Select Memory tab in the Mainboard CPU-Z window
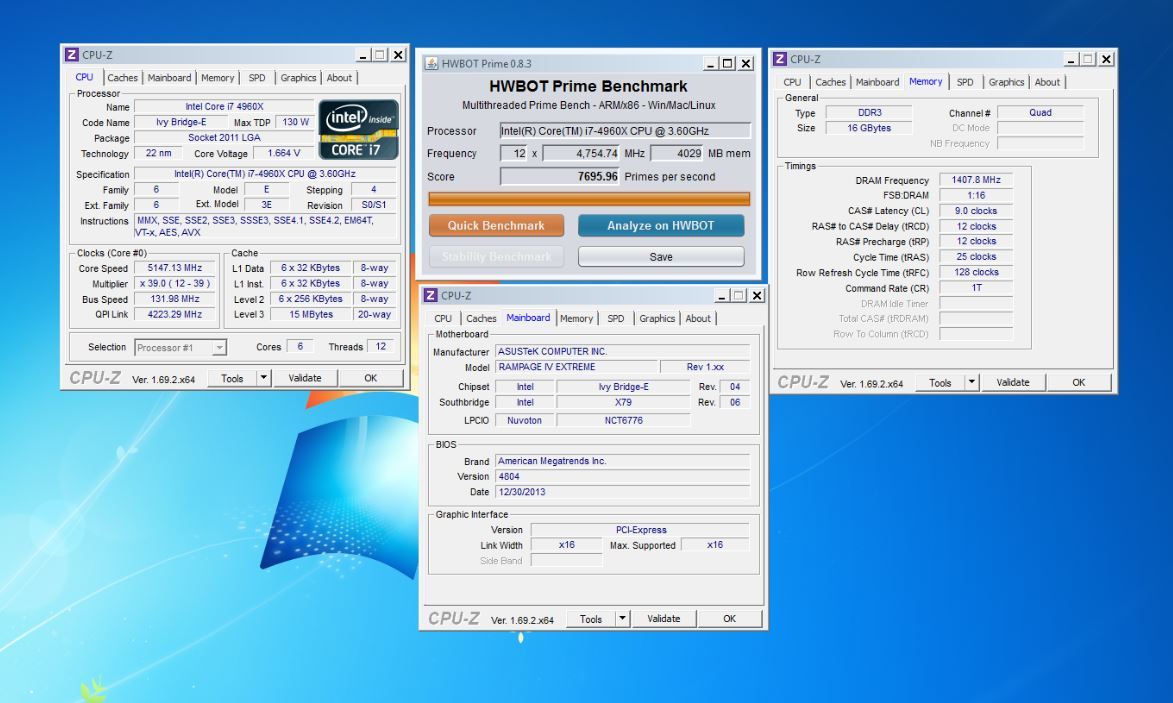 point(576,319)
